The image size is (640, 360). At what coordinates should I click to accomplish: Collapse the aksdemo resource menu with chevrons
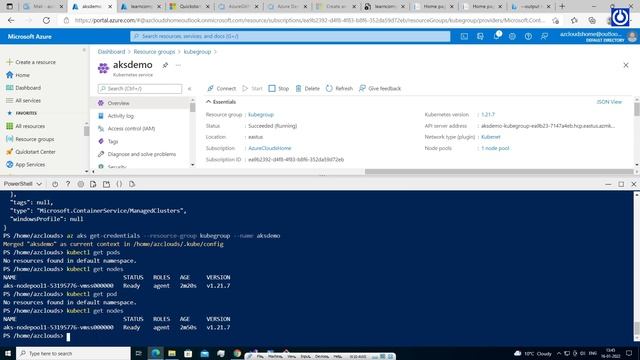pos(189,89)
